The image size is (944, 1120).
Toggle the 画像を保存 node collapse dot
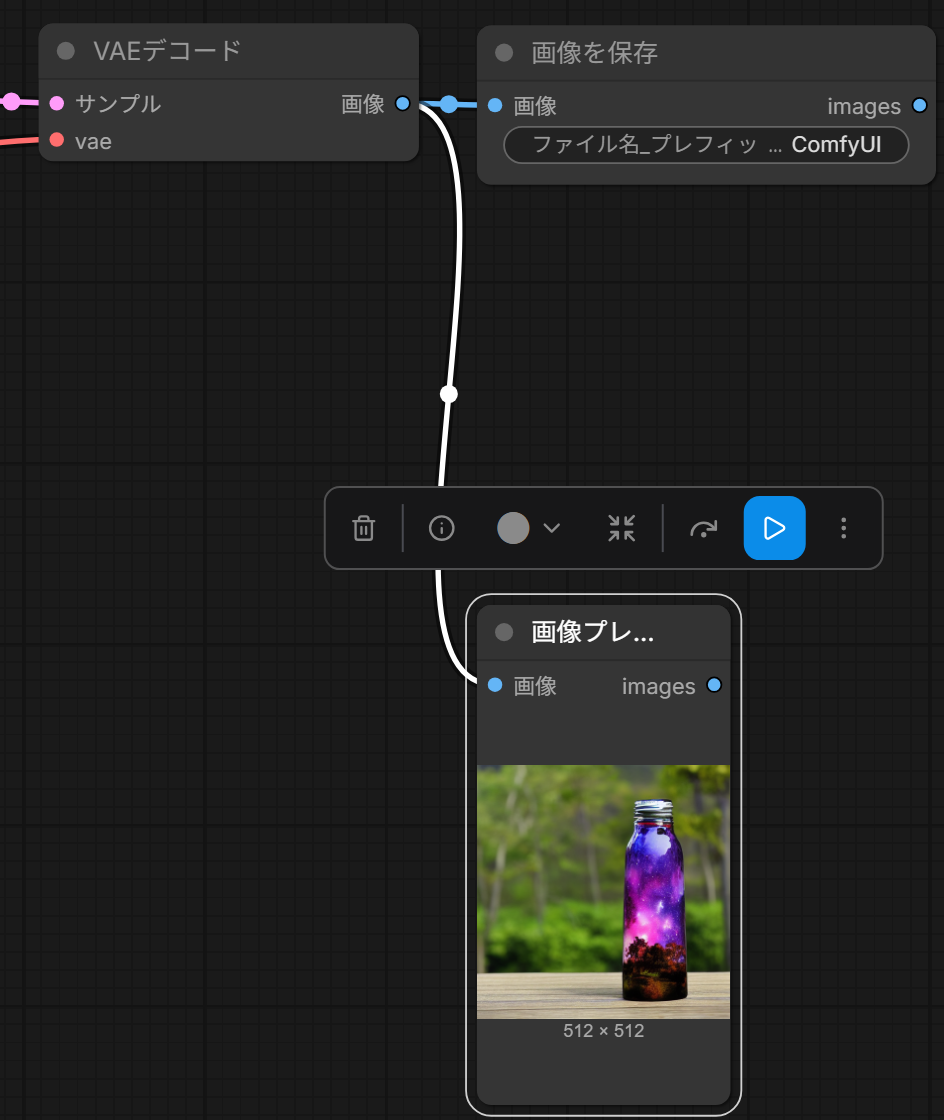click(x=504, y=53)
